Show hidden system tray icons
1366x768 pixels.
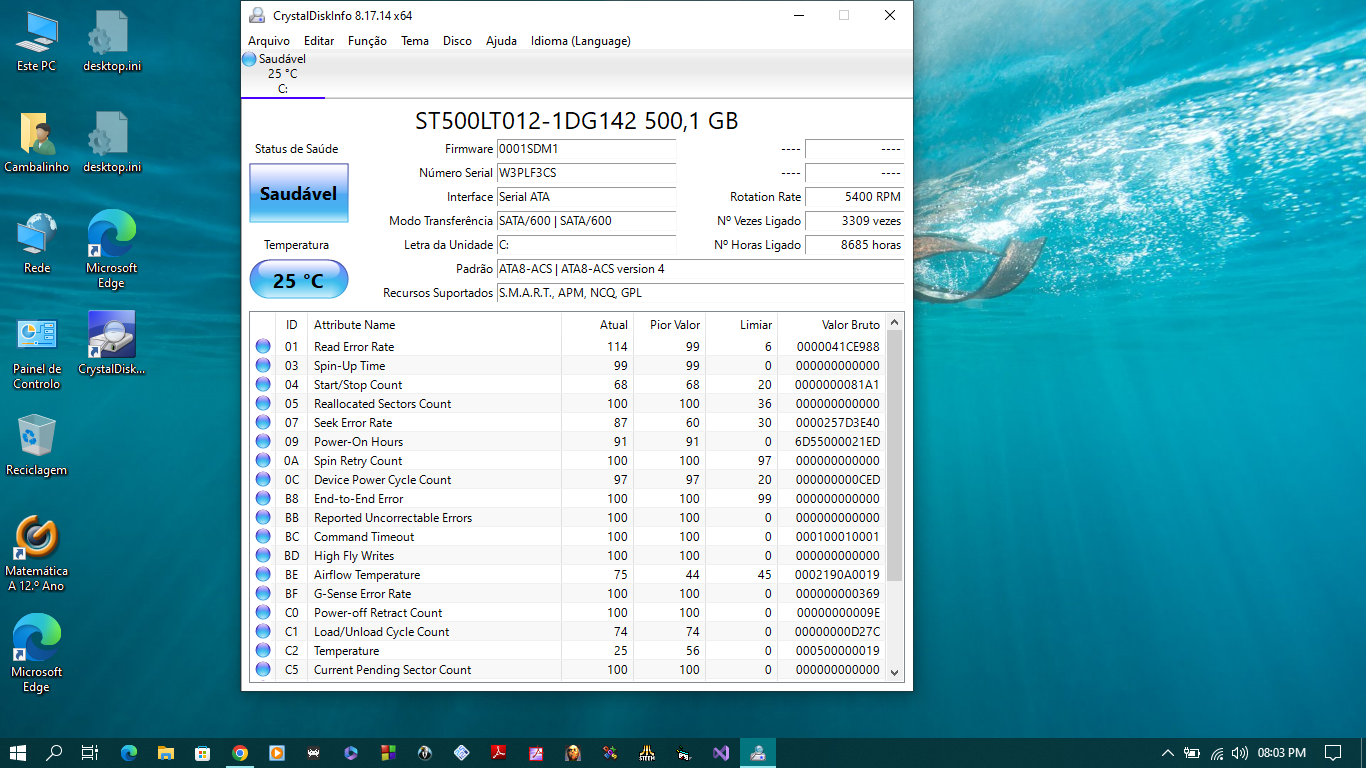click(1167, 753)
